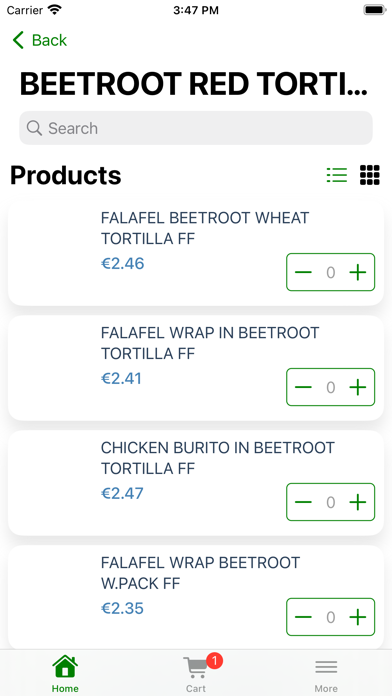Tap the €2.41 Falafel Wrap price
392x696 pixels.
pyautogui.click(x=121, y=379)
